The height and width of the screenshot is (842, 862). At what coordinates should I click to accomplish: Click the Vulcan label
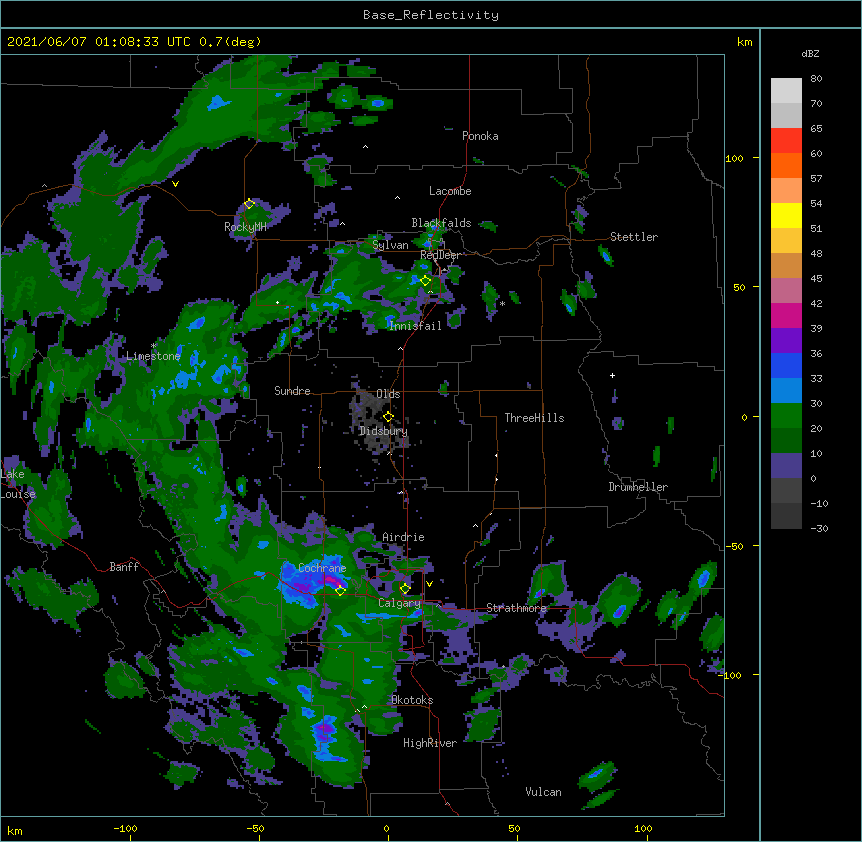click(543, 792)
